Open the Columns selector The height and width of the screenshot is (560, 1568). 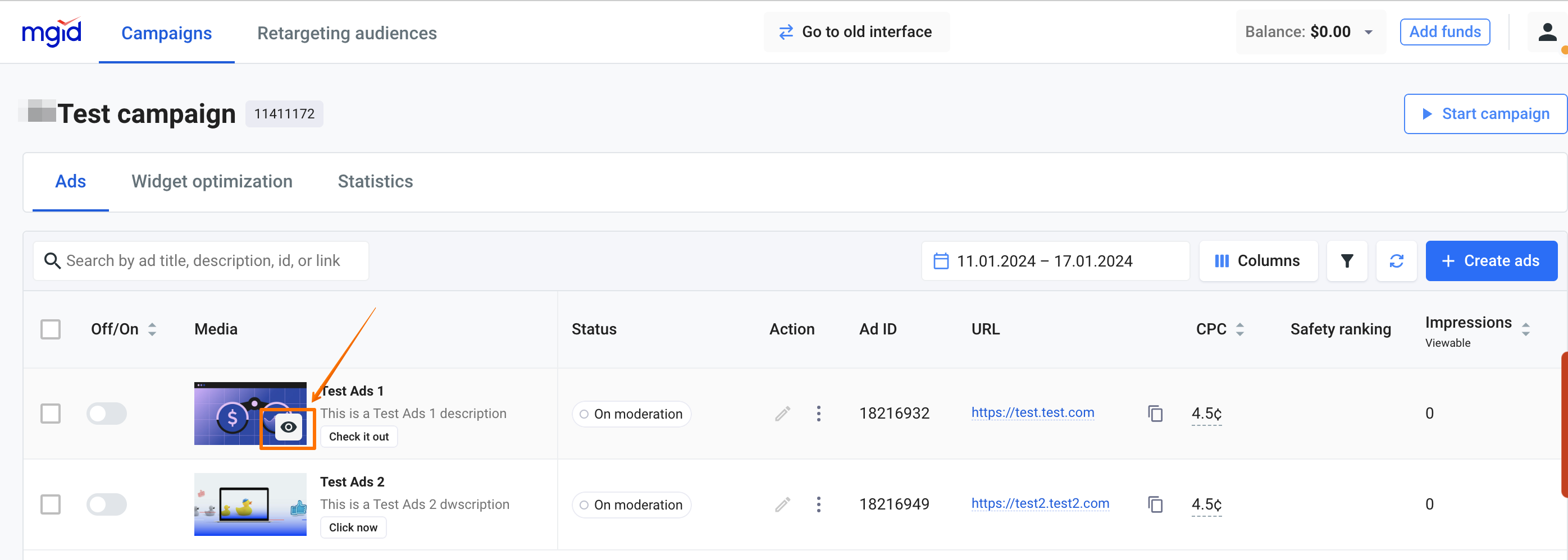click(x=1257, y=261)
